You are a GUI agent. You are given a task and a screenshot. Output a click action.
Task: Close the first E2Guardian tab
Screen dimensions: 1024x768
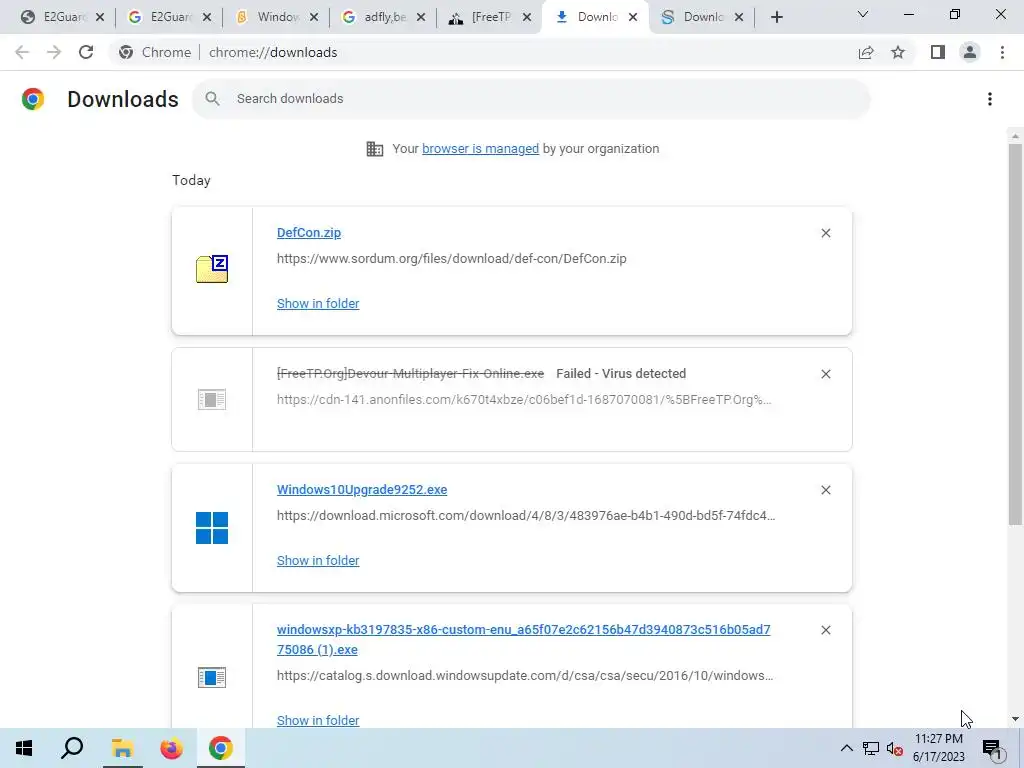coord(100,18)
